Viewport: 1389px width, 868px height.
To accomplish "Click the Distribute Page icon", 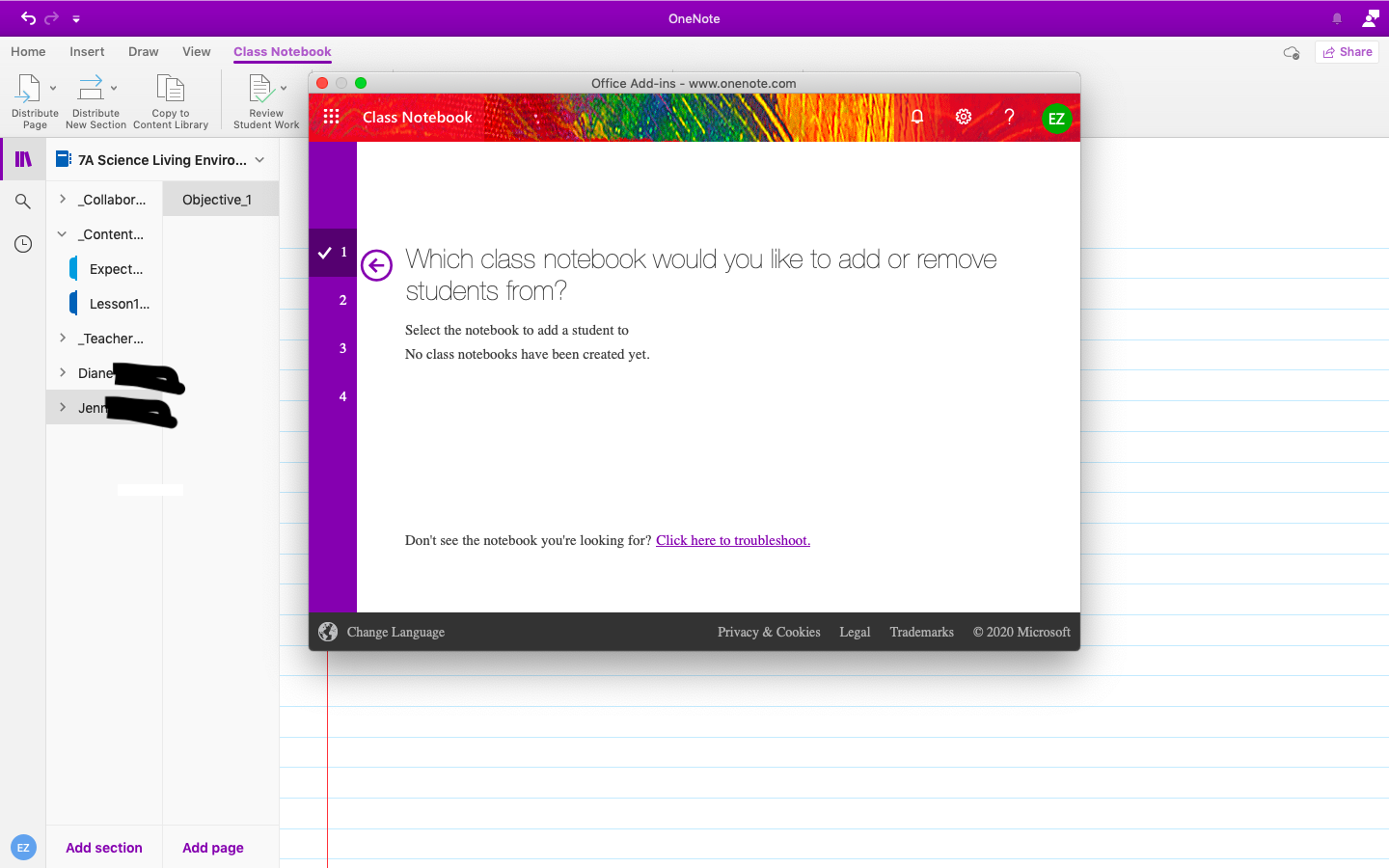I will point(28,89).
